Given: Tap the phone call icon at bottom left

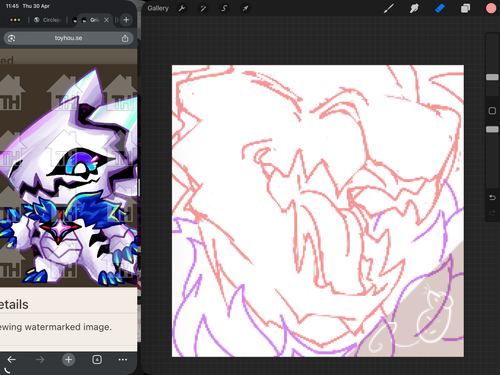Looking at the screenshot, I should coord(7,371).
